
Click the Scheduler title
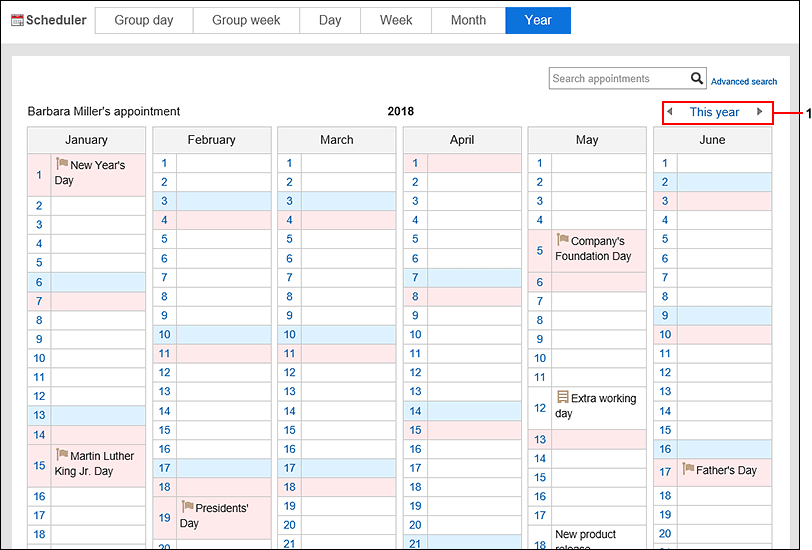(56, 20)
